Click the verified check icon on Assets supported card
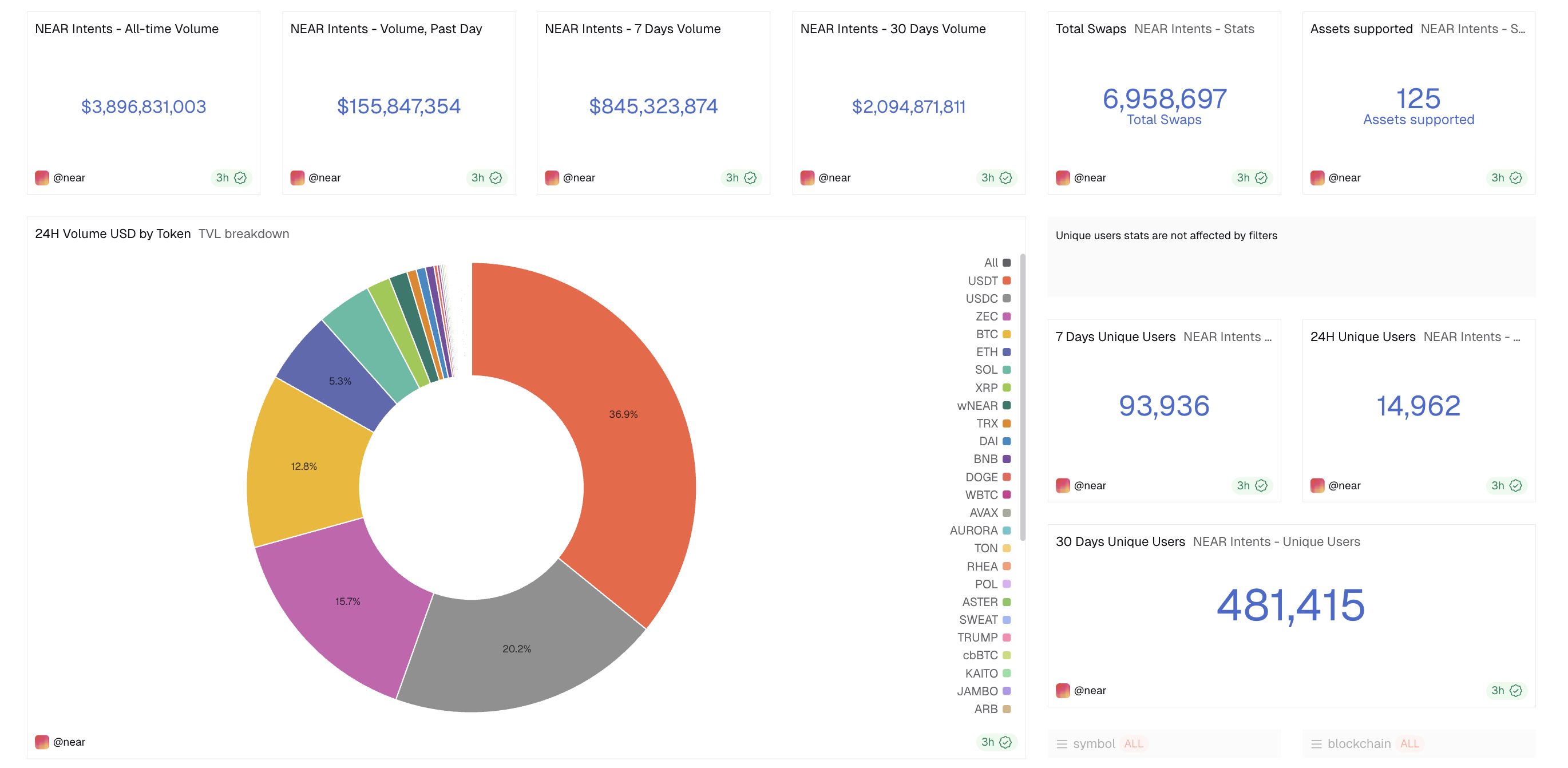Screen dimensions: 1568x768 [1517, 178]
